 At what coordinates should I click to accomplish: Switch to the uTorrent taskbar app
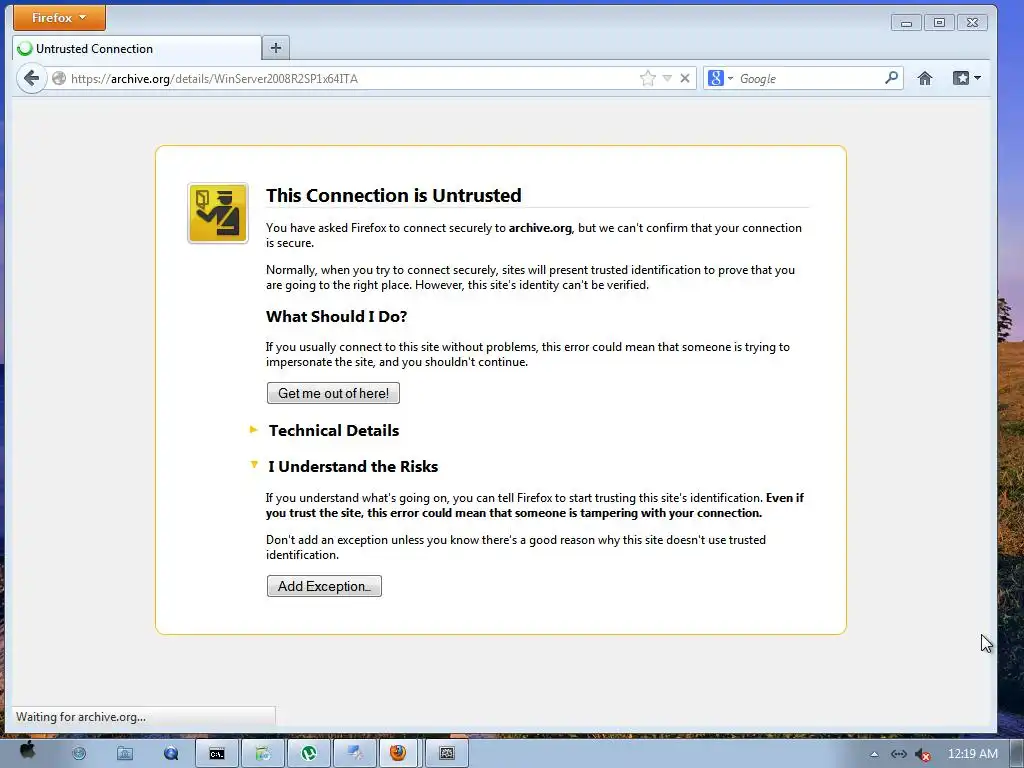[x=309, y=754]
